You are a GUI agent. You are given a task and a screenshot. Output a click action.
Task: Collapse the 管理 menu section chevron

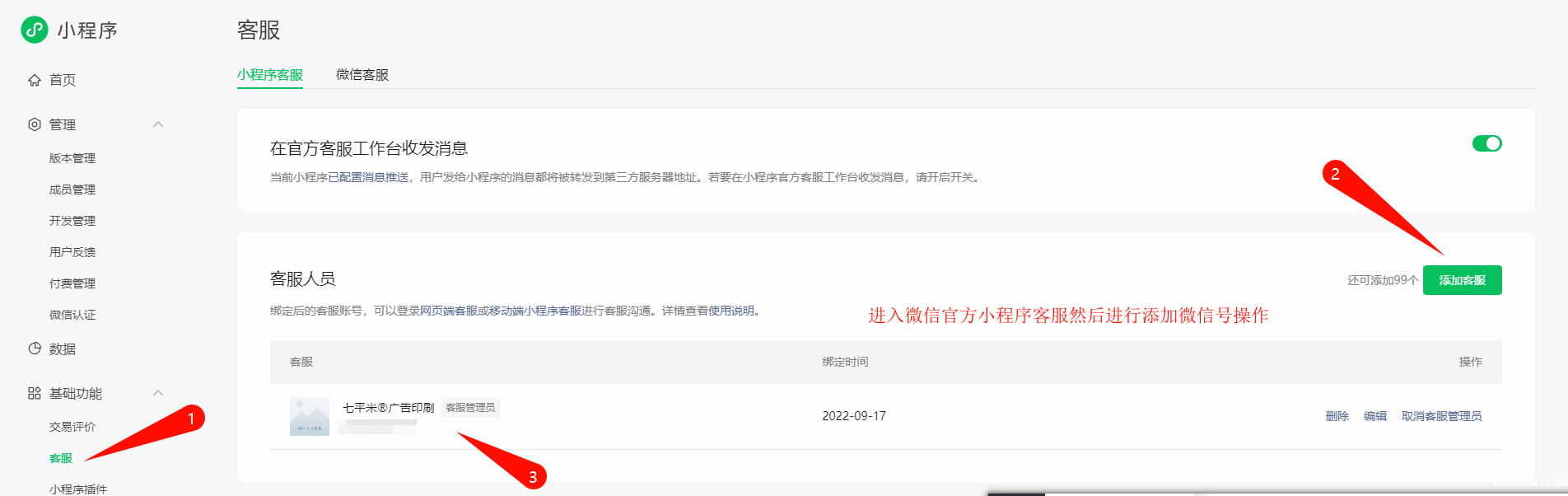point(158,124)
